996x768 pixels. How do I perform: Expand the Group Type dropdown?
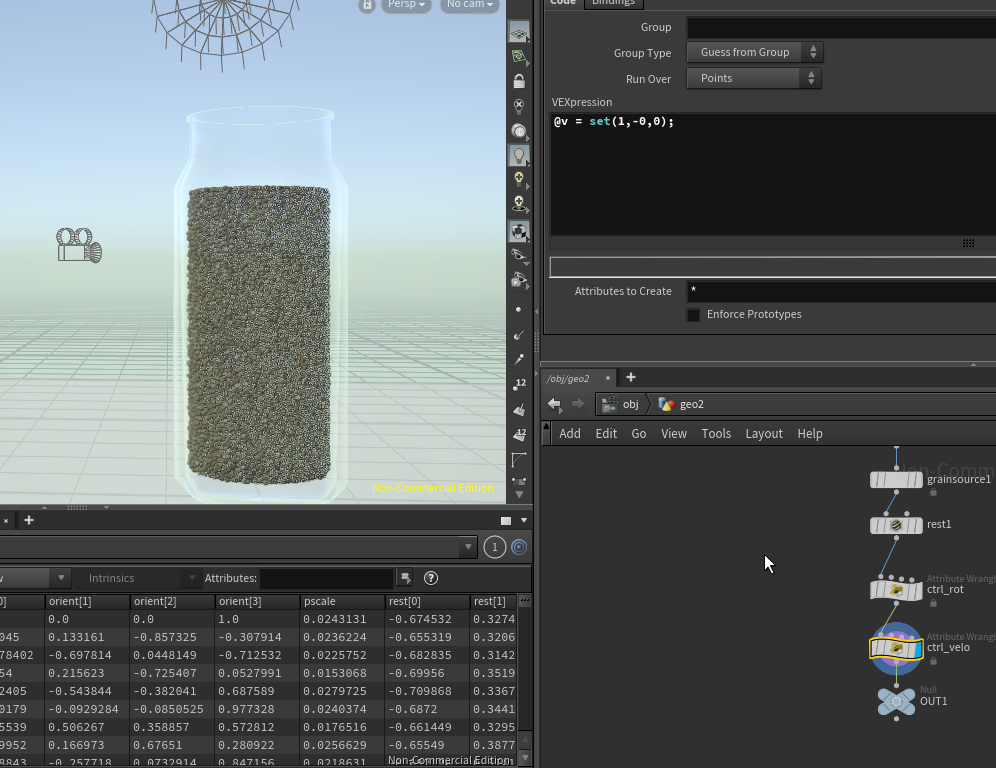click(753, 52)
